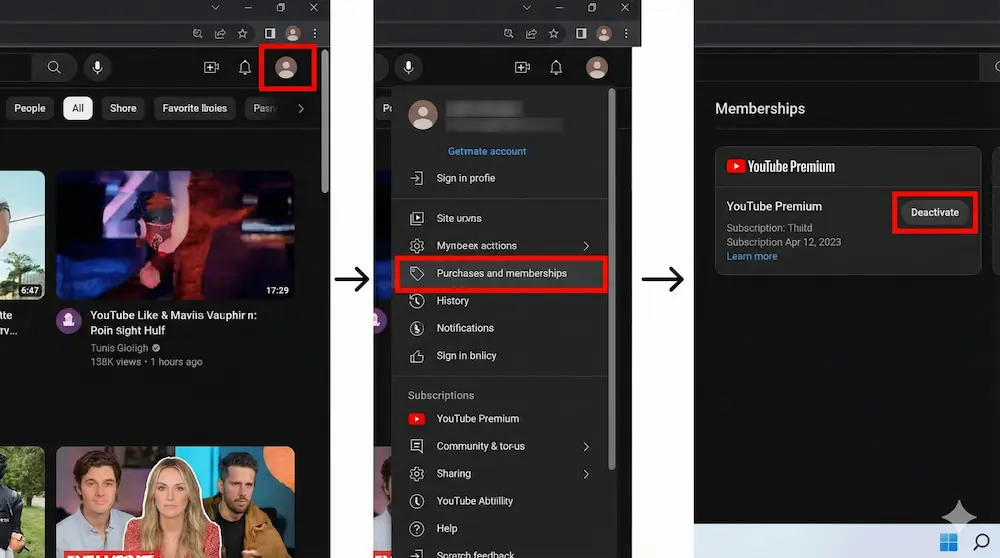Expand Community & tor-us submenu arrow
The image size is (1000, 558).
click(586, 446)
